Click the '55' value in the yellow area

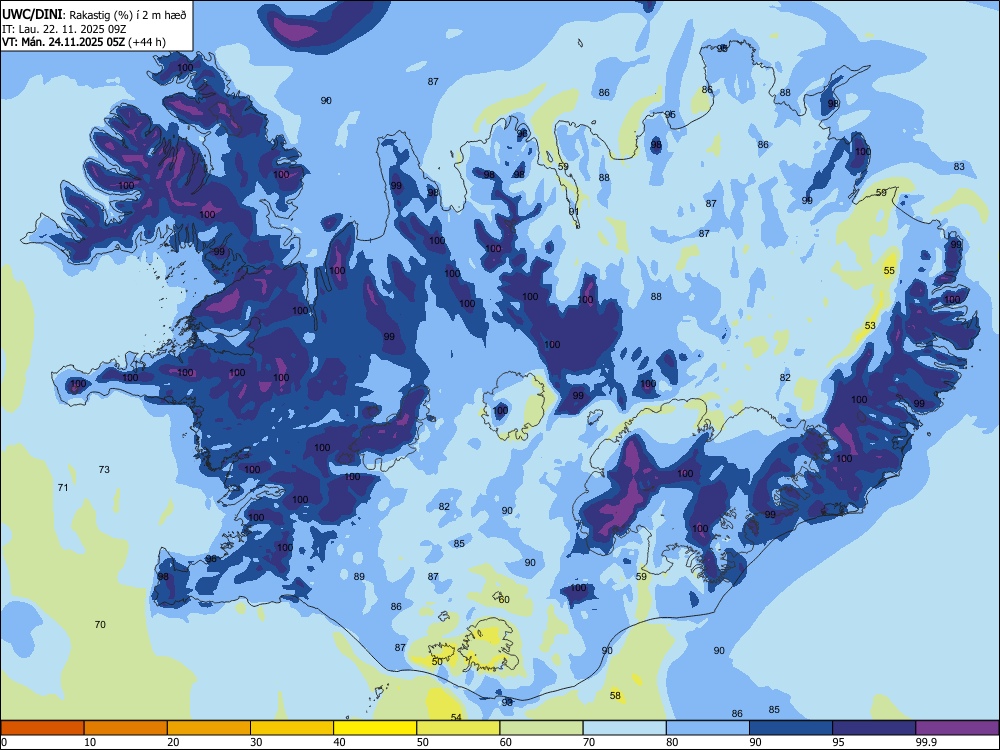[x=889, y=270]
